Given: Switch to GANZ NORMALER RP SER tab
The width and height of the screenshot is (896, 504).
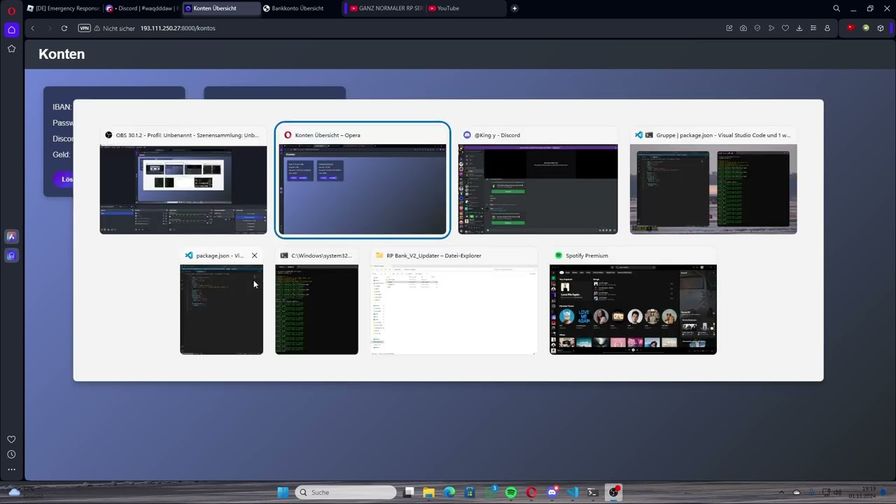Looking at the screenshot, I should point(386,9).
